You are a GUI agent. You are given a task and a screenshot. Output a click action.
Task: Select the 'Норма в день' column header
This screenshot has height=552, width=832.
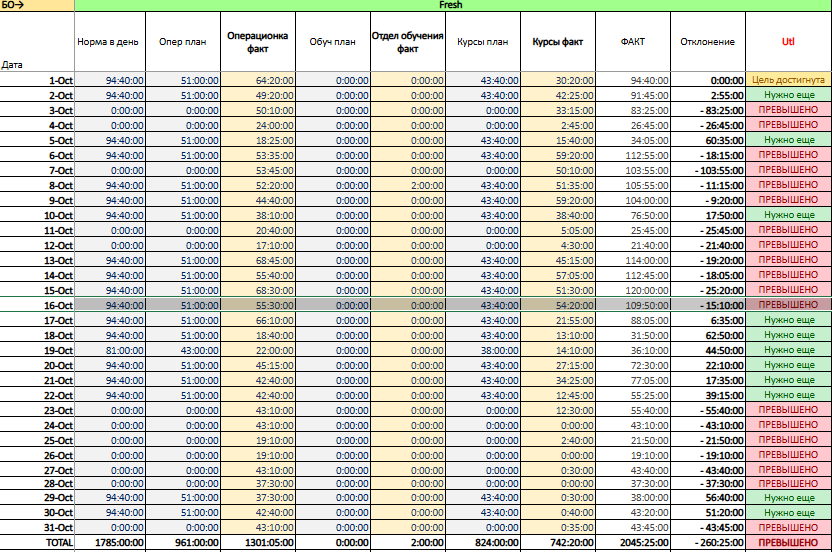click(x=110, y=41)
